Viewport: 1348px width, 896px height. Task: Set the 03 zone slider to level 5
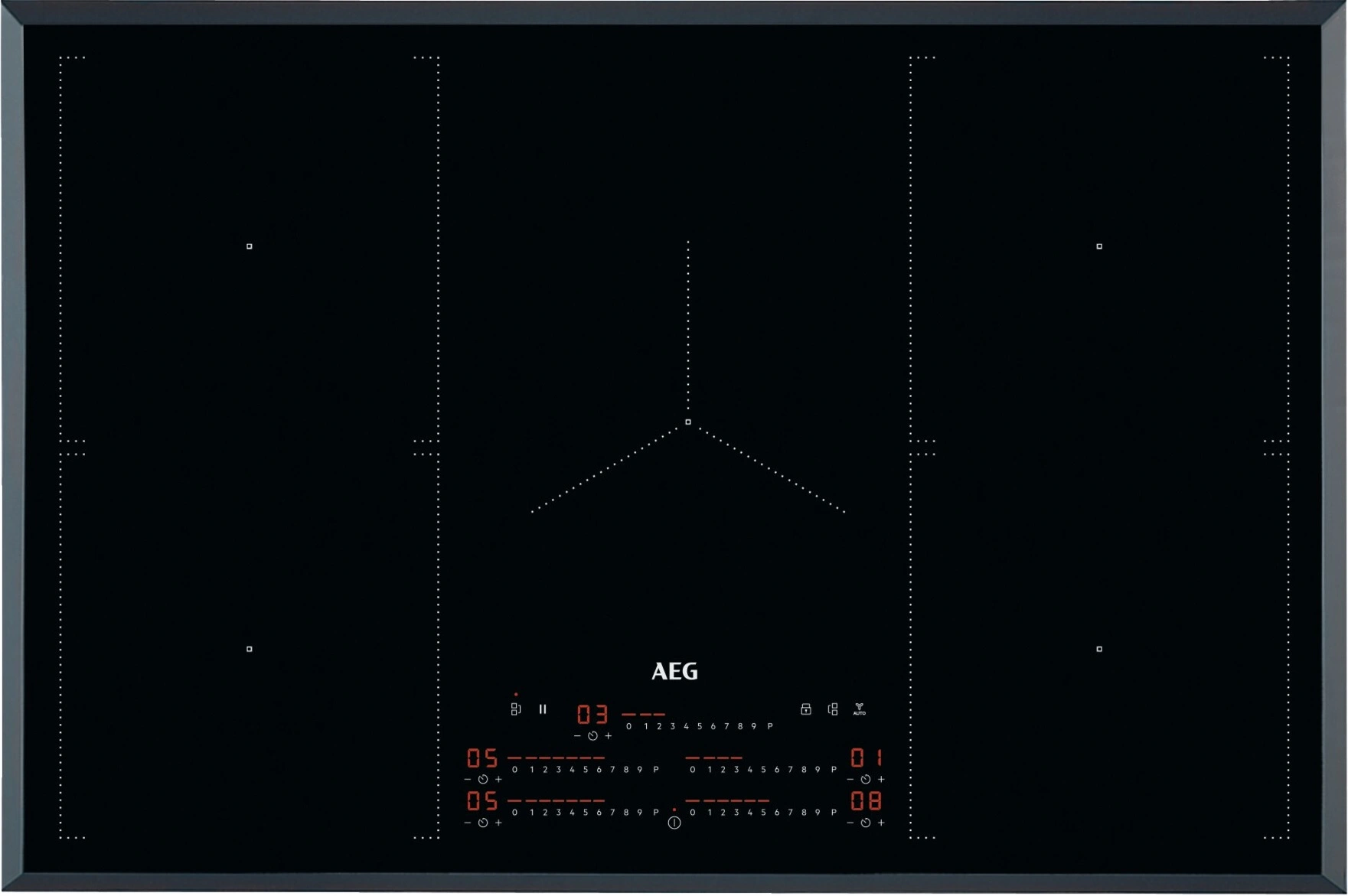click(x=699, y=727)
